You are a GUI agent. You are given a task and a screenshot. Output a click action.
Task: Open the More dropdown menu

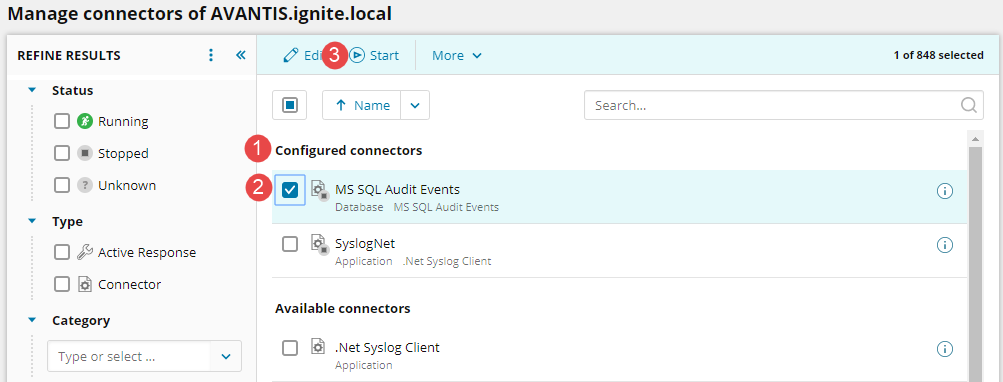point(457,56)
